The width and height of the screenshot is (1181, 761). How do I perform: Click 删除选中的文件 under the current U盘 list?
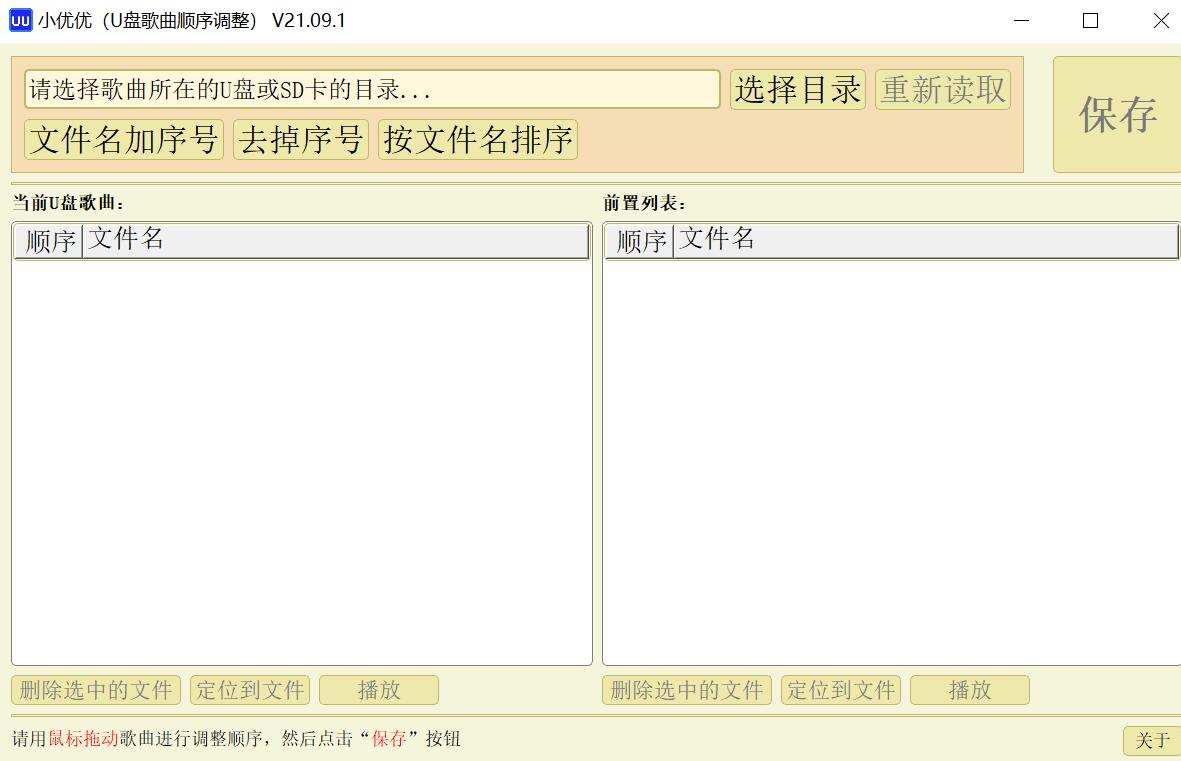pos(96,690)
